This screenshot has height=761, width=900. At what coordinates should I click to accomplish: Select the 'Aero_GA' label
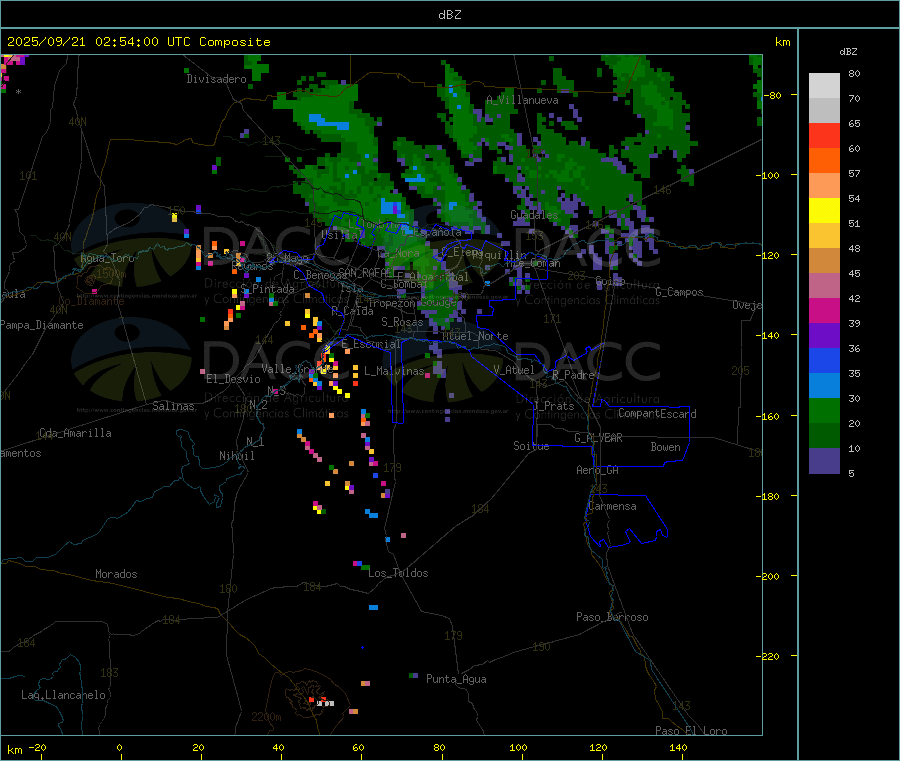598,470
